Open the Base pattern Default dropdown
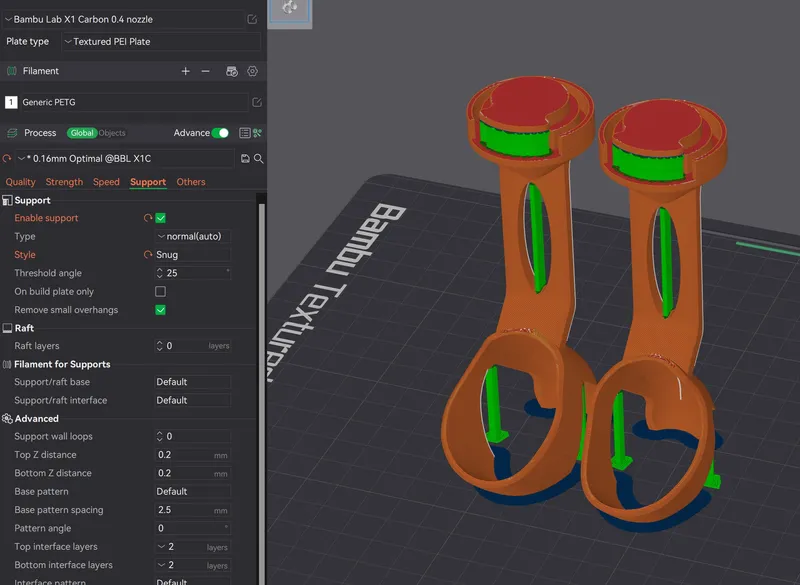The image size is (800, 585). [193, 492]
